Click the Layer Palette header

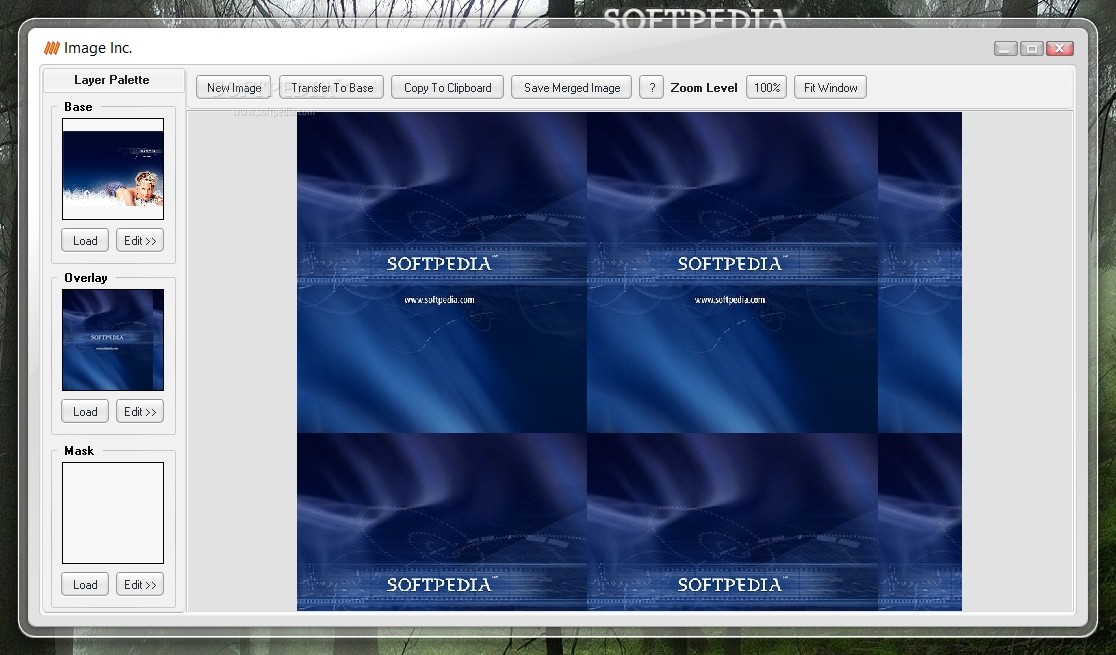pos(112,80)
